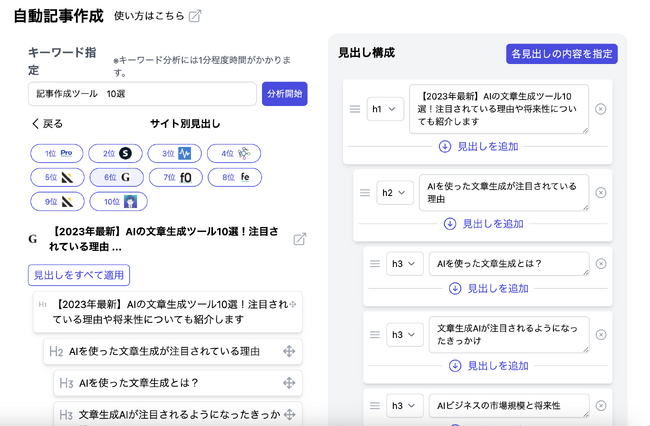Open the 使い方はこちら external link icon
The image size is (650, 426).
click(195, 16)
